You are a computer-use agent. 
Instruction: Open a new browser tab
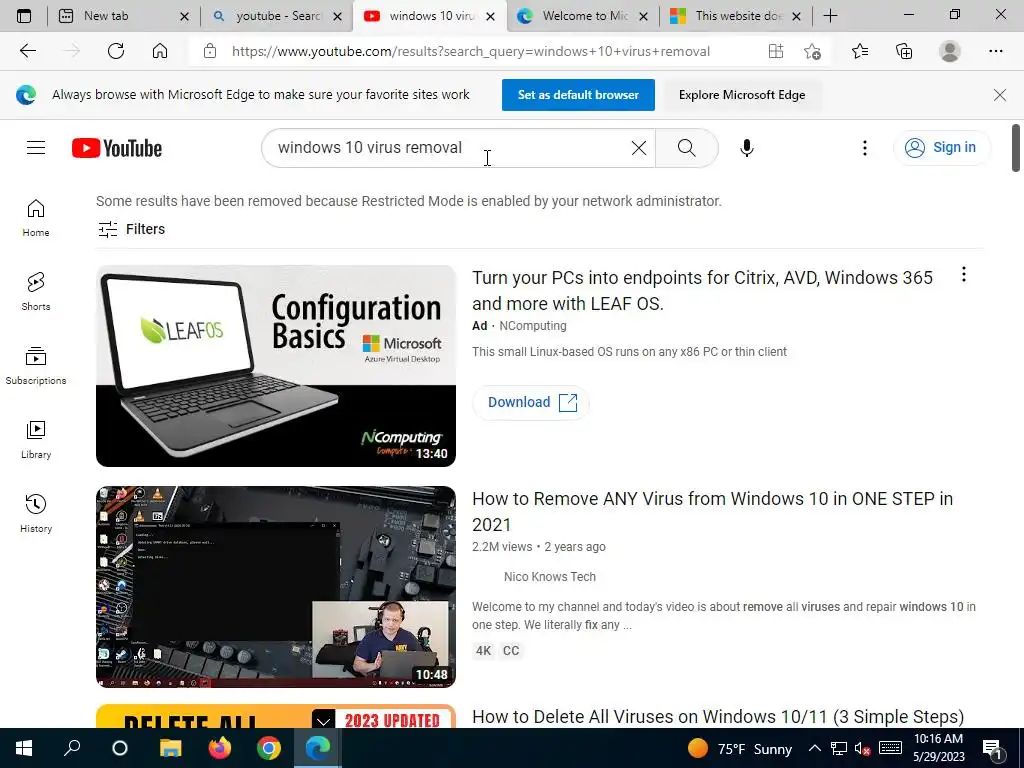pyautogui.click(x=830, y=16)
